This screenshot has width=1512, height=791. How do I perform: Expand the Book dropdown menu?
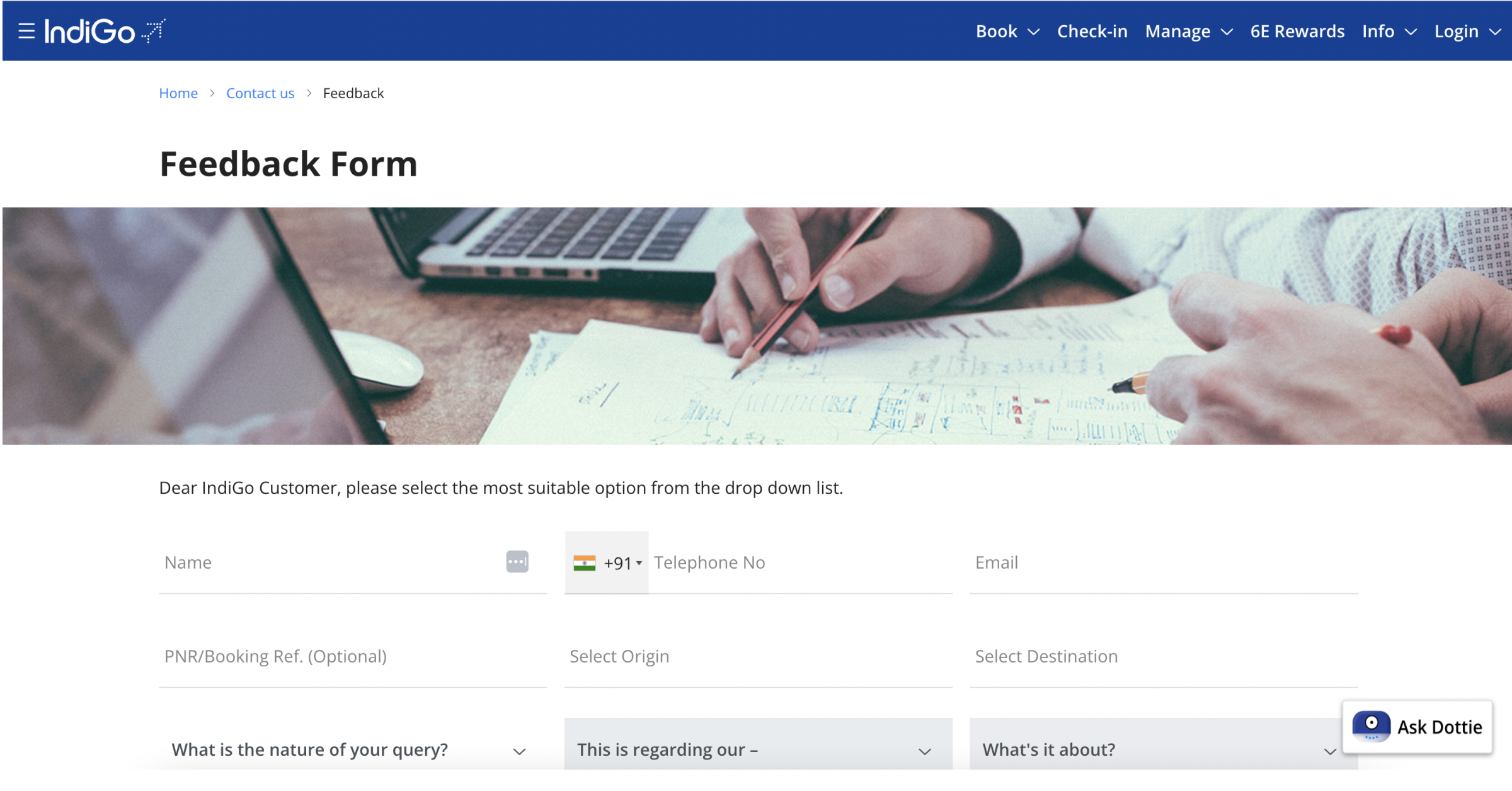1006,31
